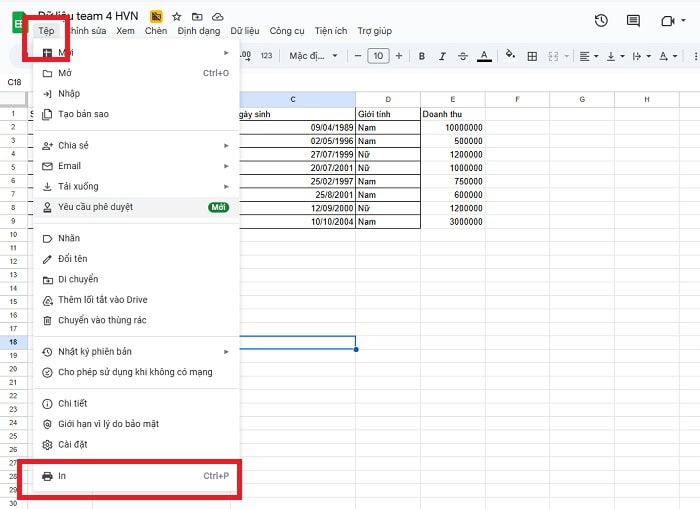Select column D header

(388, 99)
